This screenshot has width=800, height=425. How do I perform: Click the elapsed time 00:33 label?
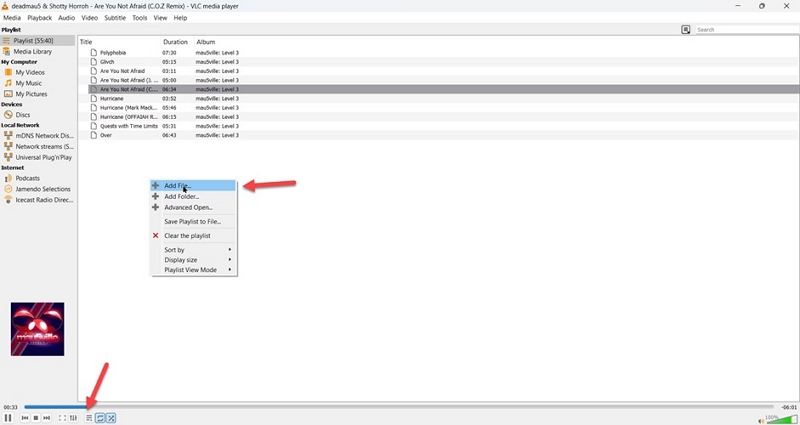pyautogui.click(x=11, y=407)
